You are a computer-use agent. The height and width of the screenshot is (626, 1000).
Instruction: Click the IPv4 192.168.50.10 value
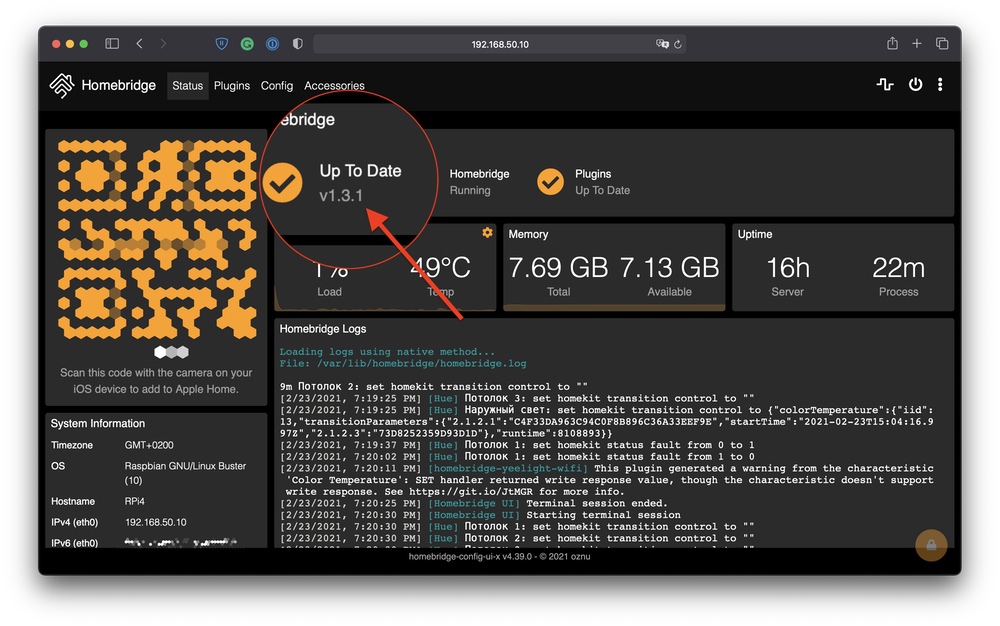pyautogui.click(x=156, y=522)
